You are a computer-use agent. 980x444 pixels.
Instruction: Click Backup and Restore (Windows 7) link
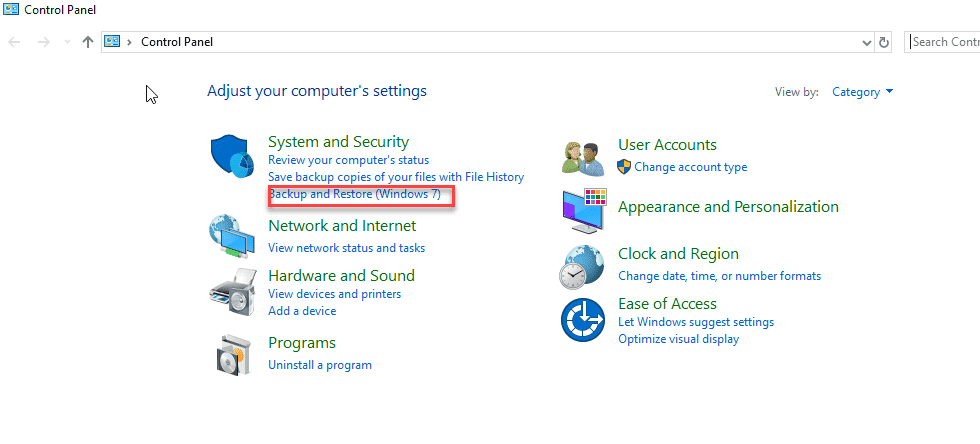pos(354,194)
